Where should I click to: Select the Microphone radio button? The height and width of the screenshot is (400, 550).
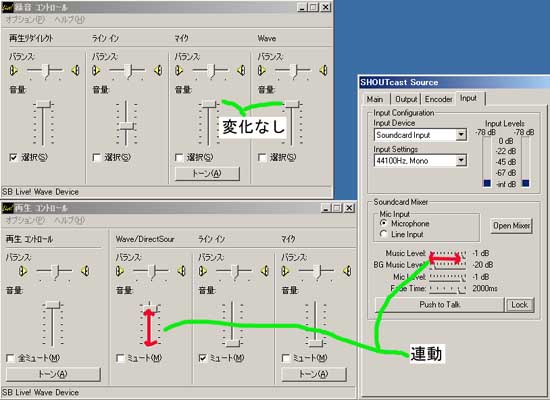click(x=384, y=223)
